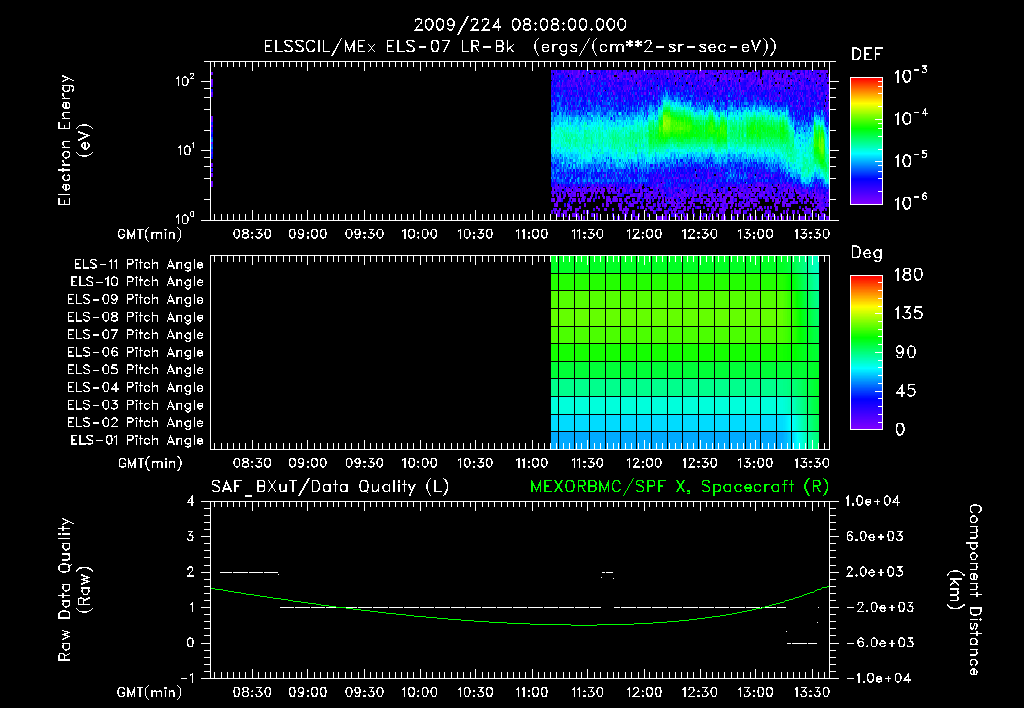The height and width of the screenshot is (708, 1024).
Task: Click the 13:30 tick under the data quality panel
Action: click(x=811, y=692)
